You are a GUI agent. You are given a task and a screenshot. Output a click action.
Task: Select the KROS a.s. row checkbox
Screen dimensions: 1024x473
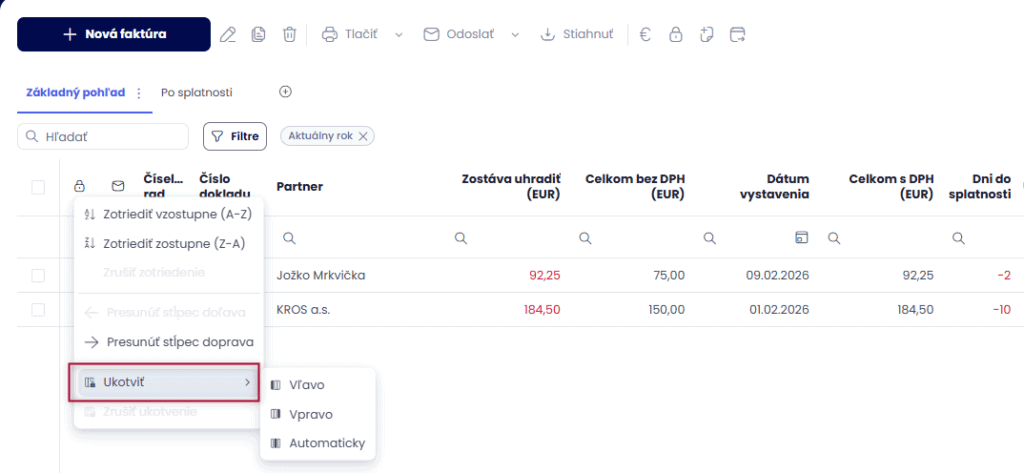(x=38, y=310)
